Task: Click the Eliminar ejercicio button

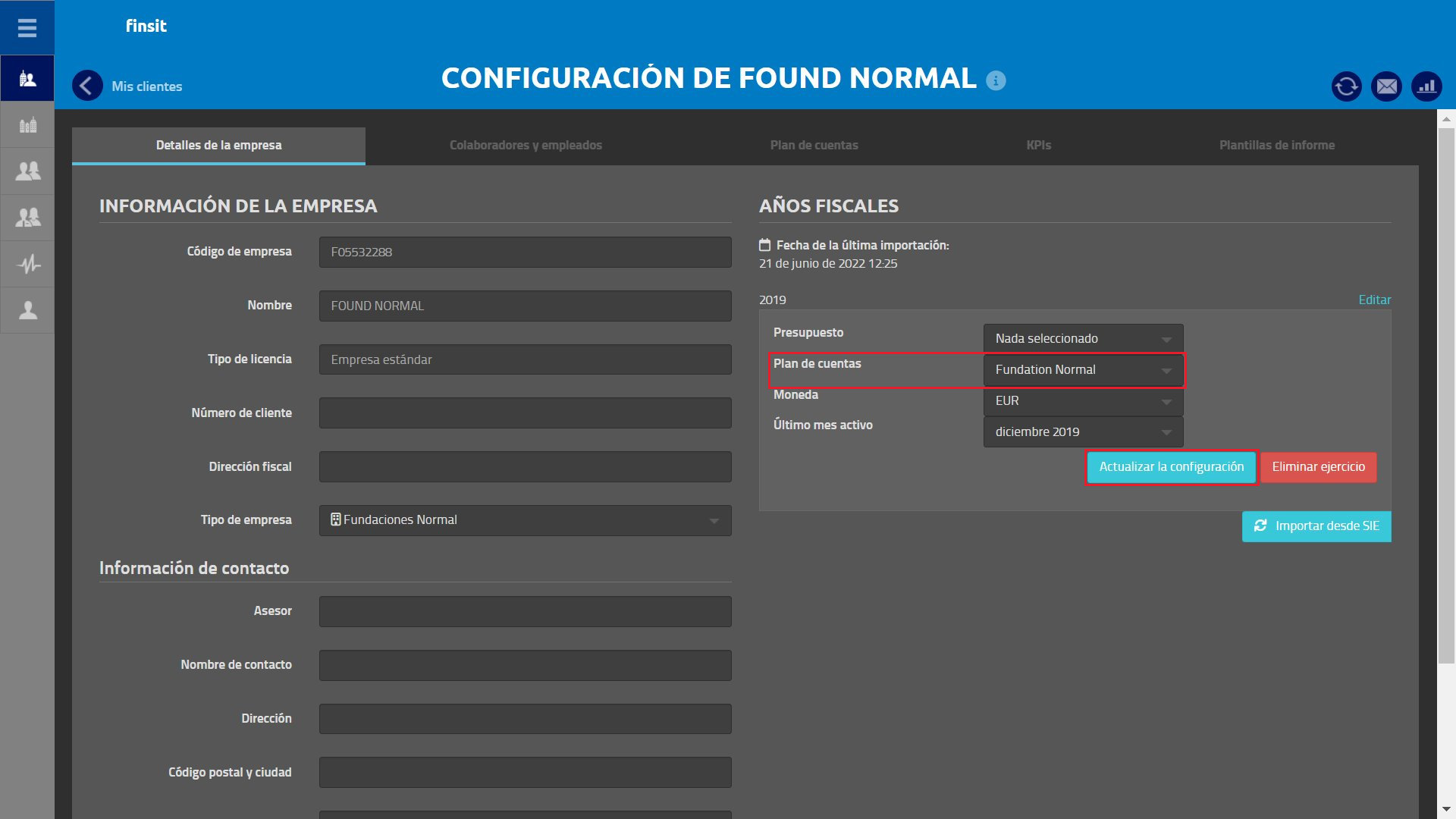Action: click(x=1318, y=467)
